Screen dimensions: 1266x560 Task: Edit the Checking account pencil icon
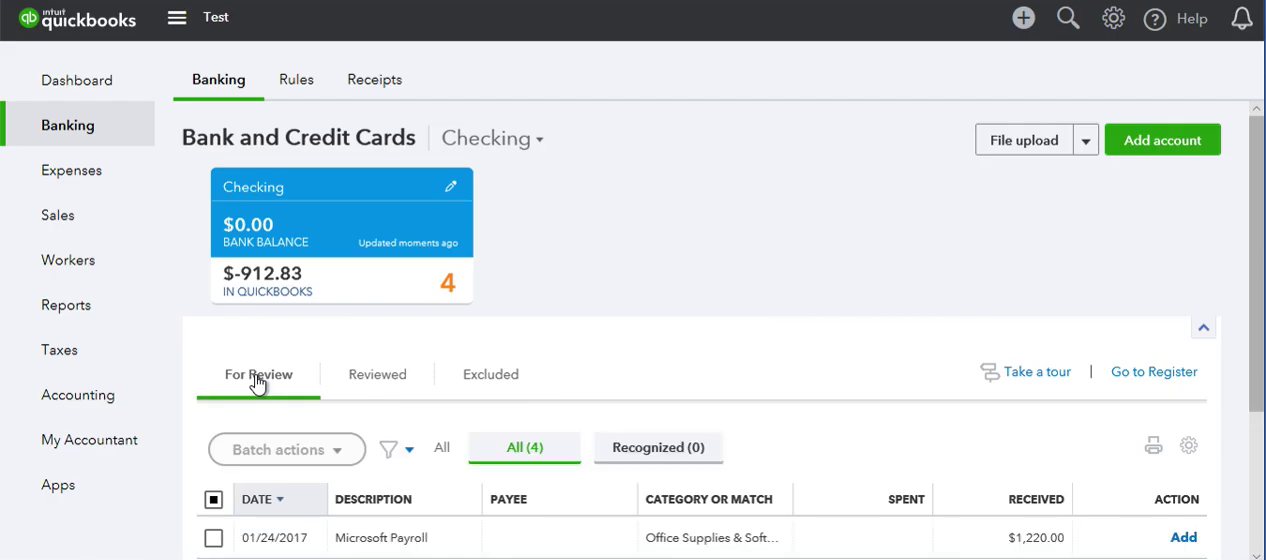451,186
